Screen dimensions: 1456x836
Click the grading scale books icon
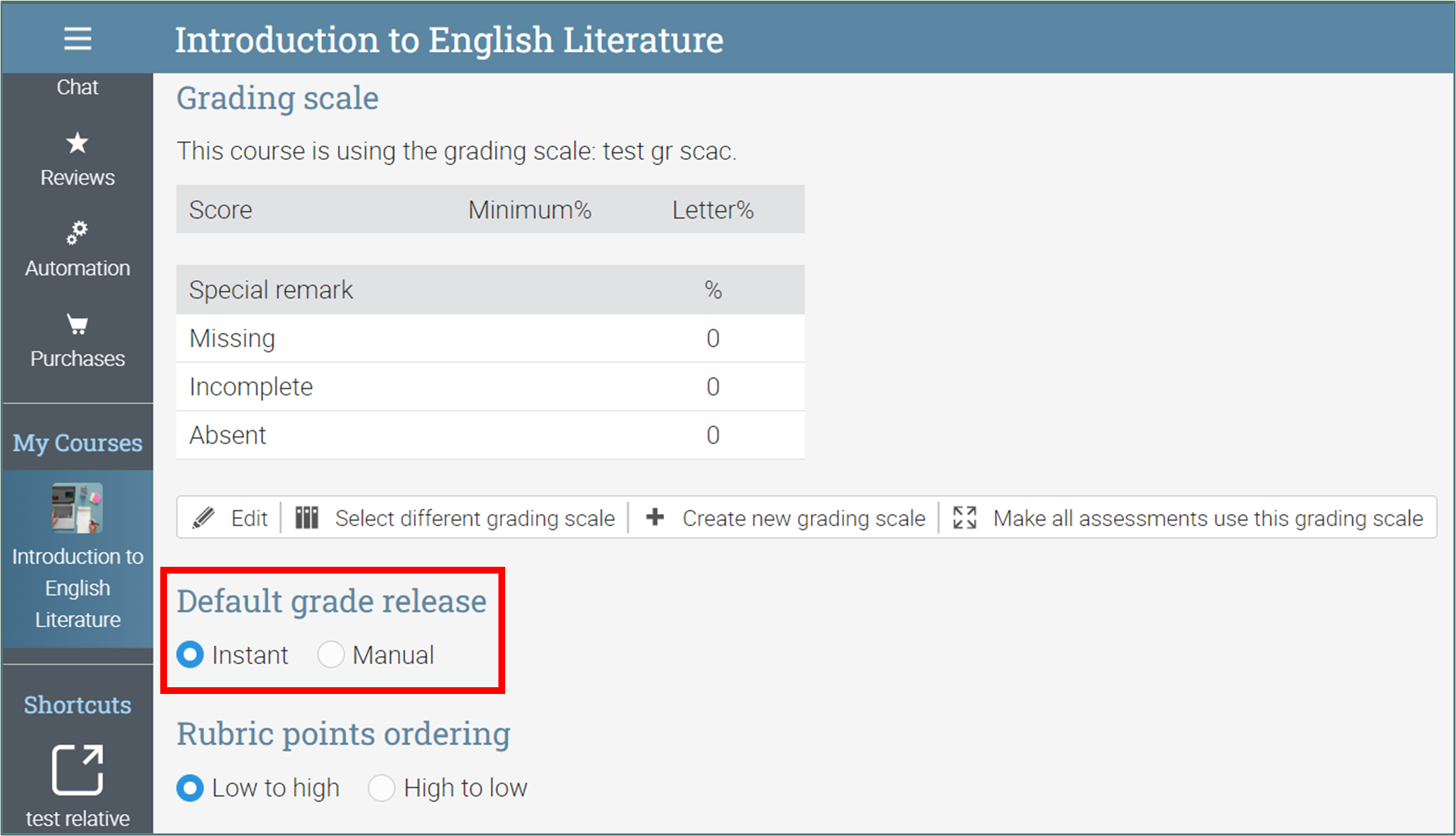(306, 518)
